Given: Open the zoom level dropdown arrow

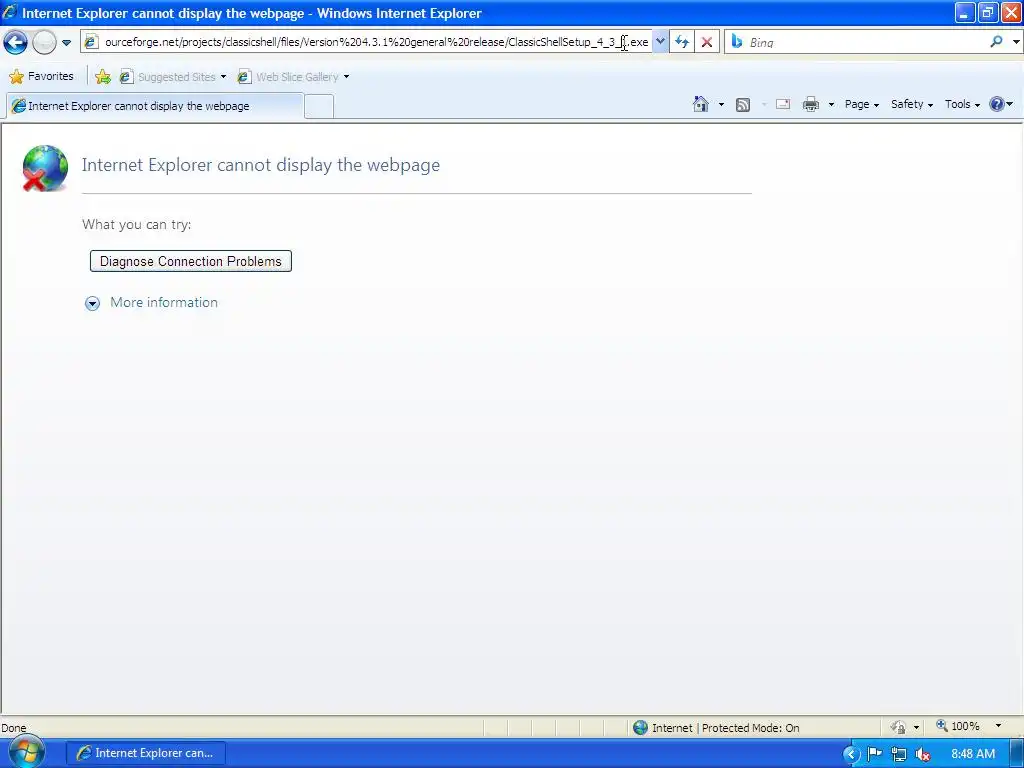Looking at the screenshot, I should (x=998, y=726).
